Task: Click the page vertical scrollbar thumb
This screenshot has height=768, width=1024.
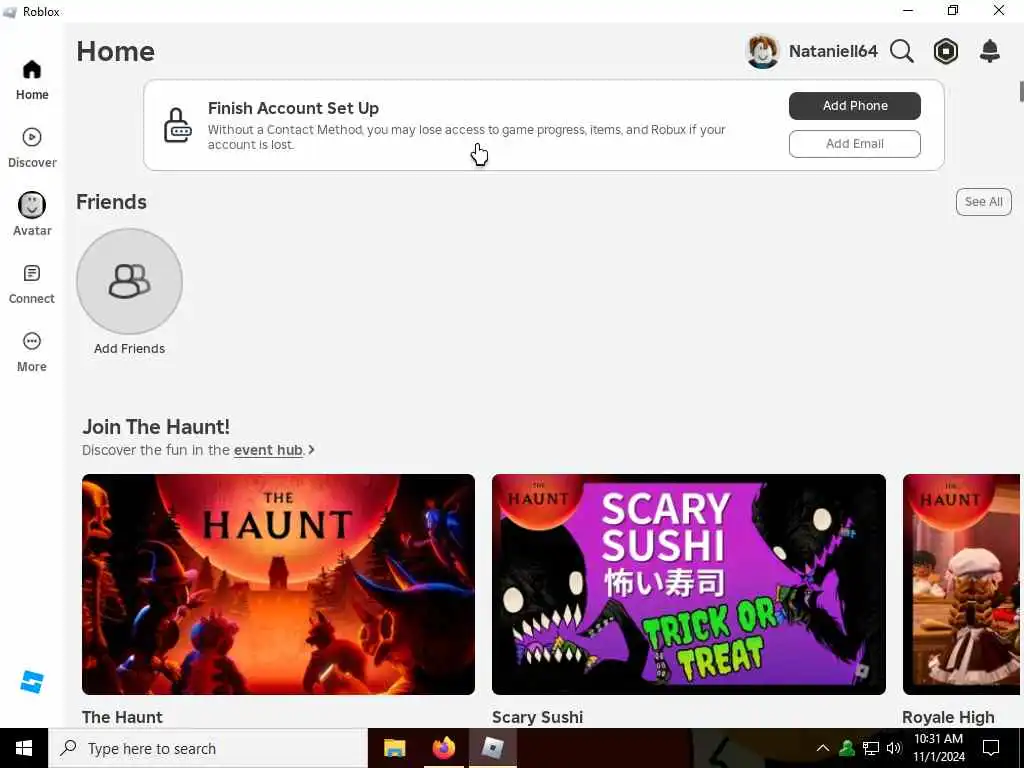Action: (x=1021, y=91)
